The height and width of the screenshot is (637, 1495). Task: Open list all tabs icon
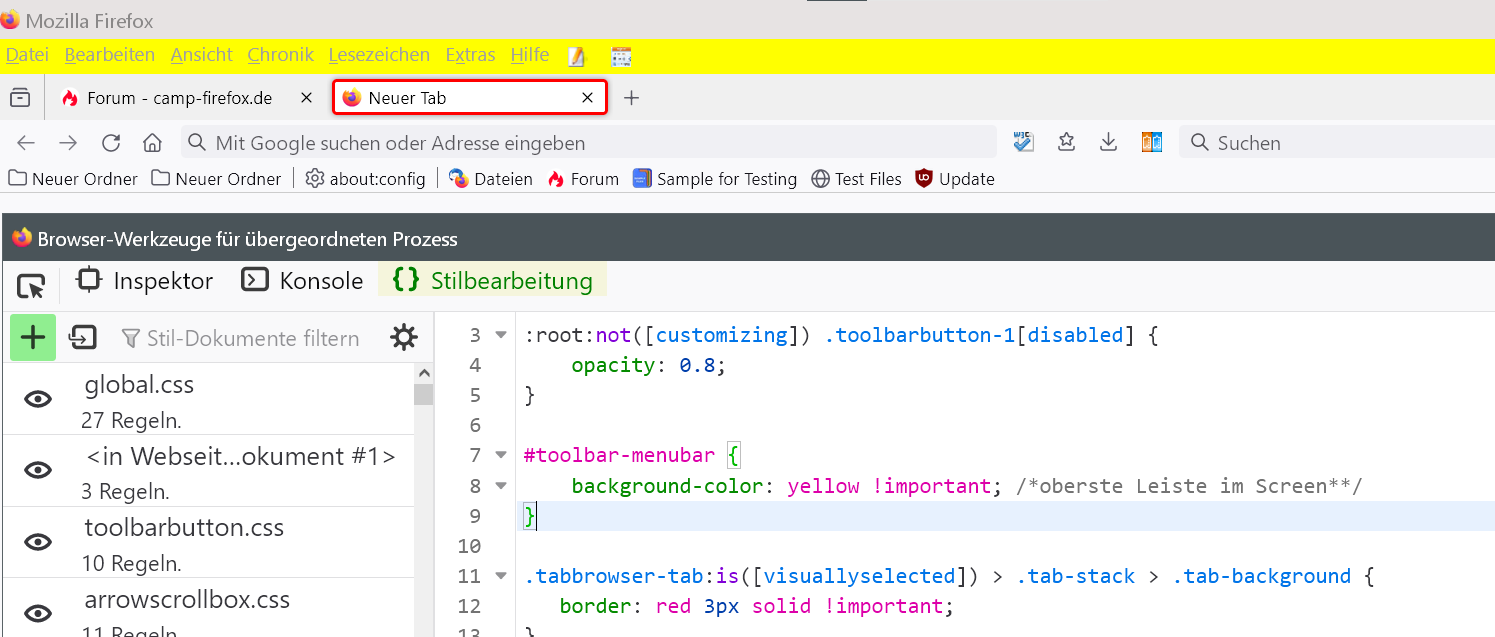pyautogui.click(x=19, y=98)
